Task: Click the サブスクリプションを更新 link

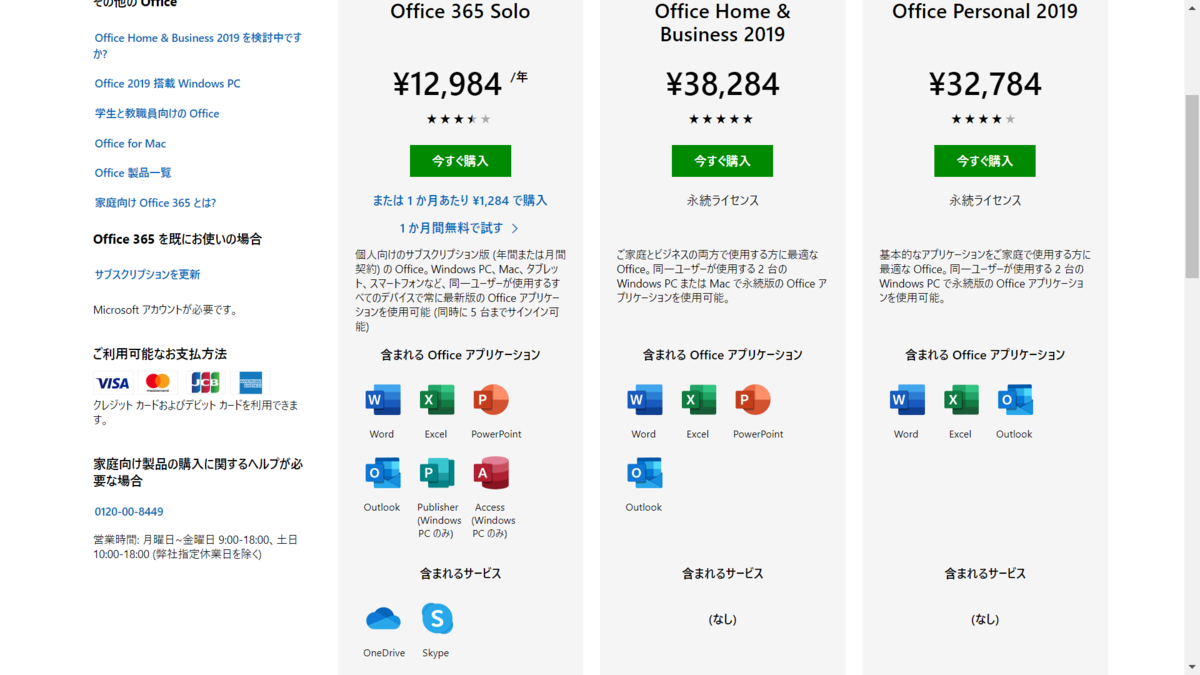Action: 147,275
